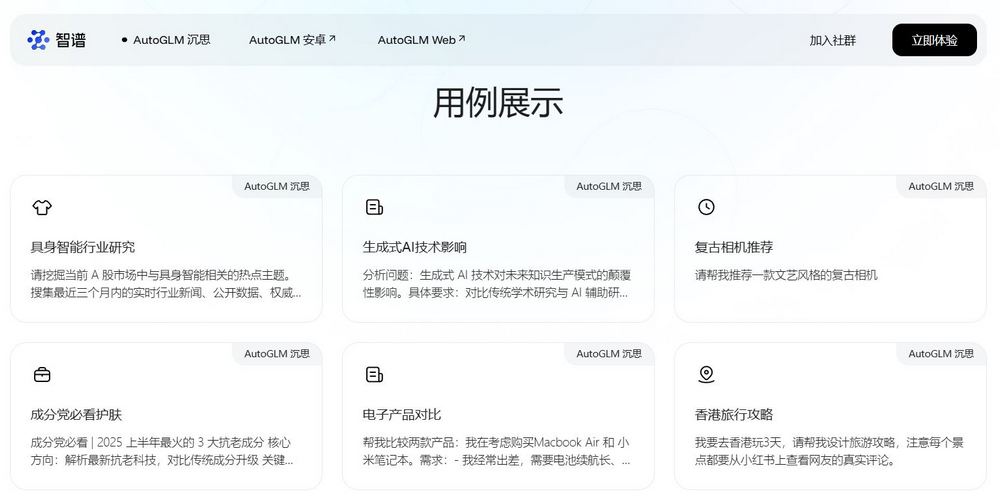
Task: Click the briefcase icon in 成分党必看护肤 card
Action: pyautogui.click(x=42, y=374)
